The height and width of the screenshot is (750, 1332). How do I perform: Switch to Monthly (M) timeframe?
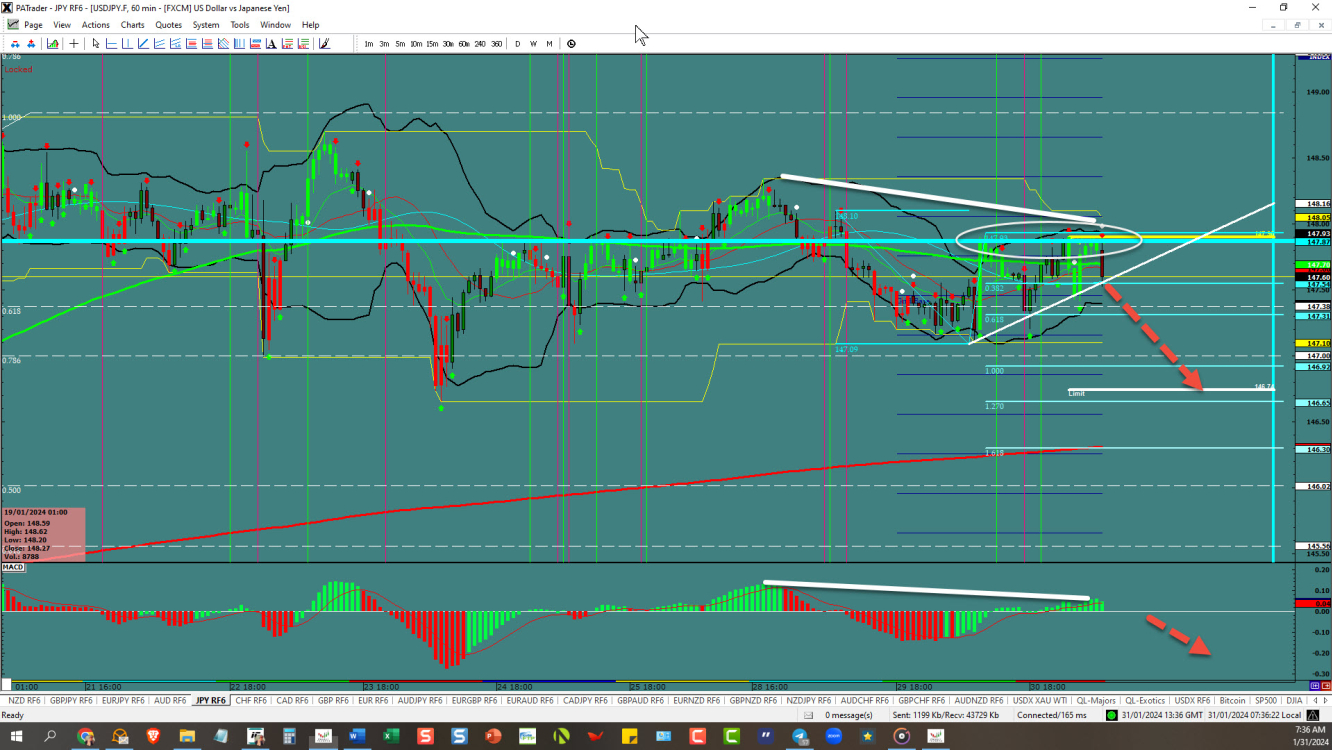[x=549, y=43]
